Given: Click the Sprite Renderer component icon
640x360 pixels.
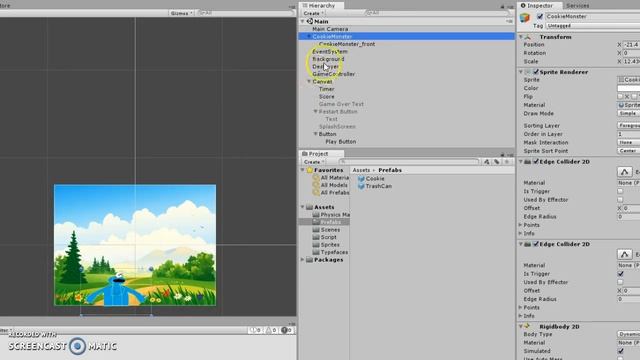Looking at the screenshot, I should [x=528, y=72].
